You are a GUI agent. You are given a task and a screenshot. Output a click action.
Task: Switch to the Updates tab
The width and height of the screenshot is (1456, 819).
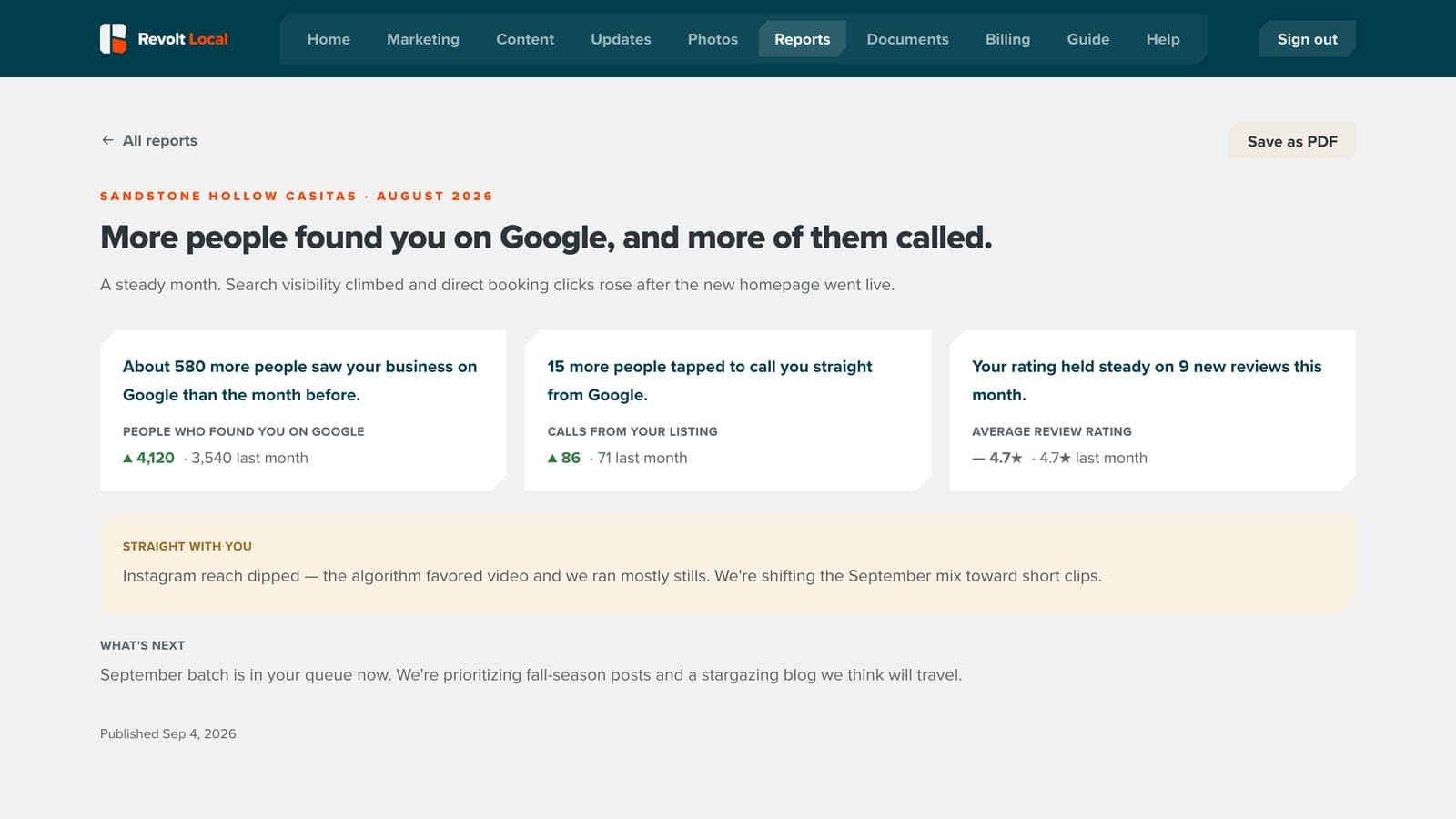pos(621,39)
